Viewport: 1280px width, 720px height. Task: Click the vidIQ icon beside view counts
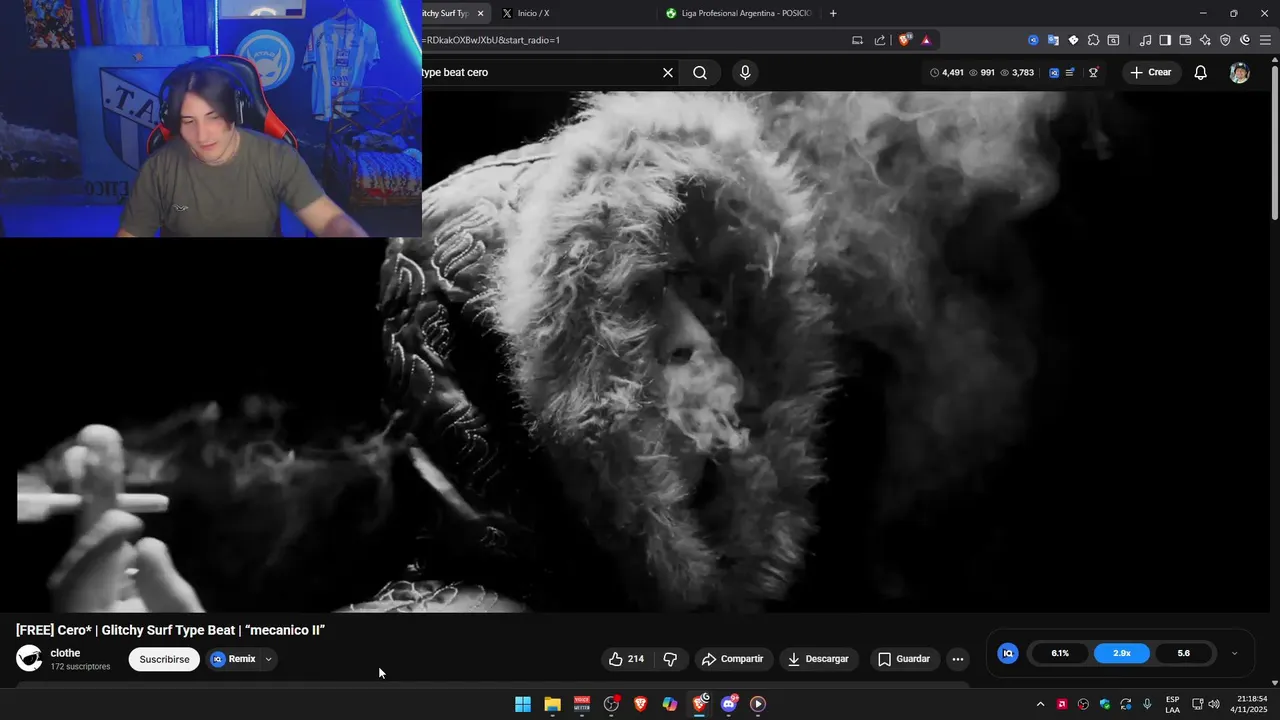[1053, 72]
